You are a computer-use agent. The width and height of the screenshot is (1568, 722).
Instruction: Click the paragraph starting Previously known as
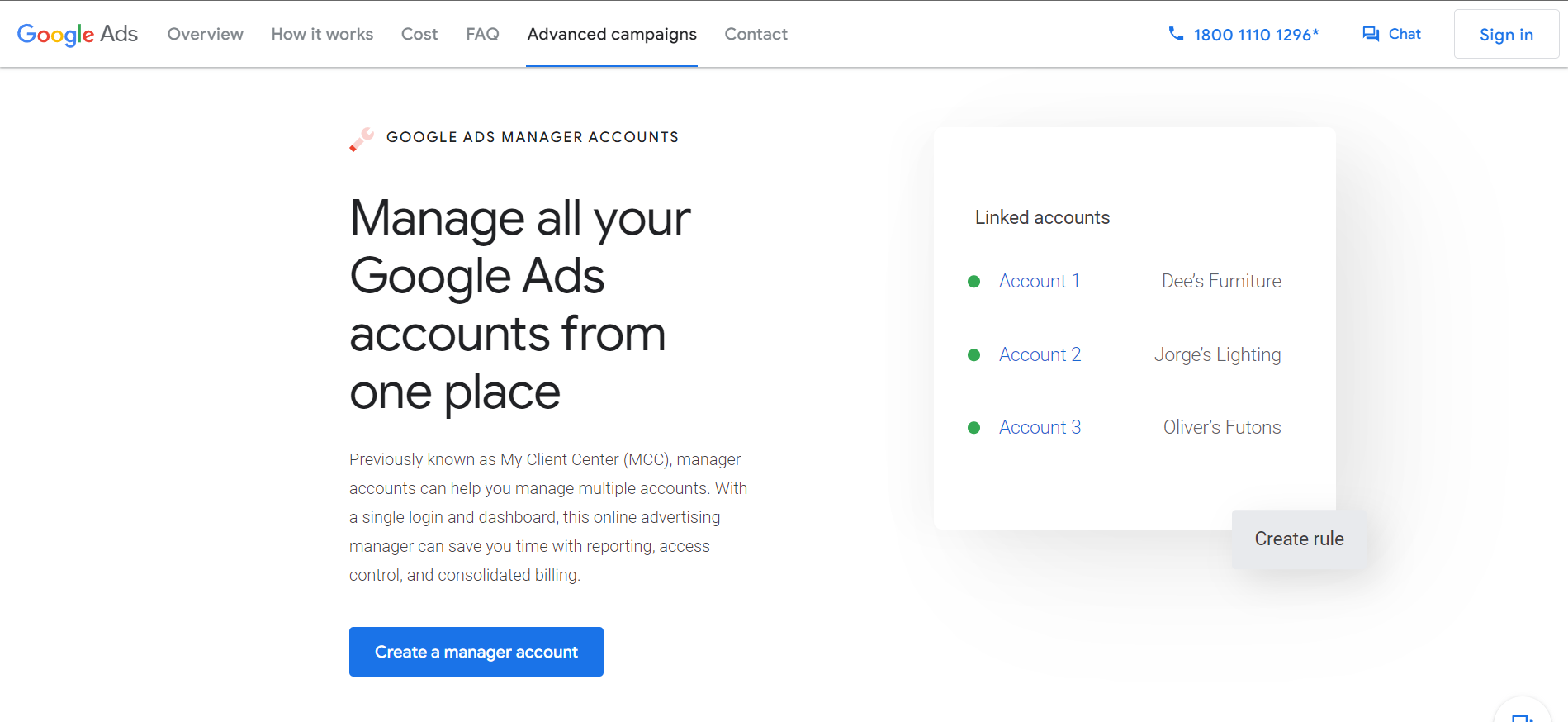[548, 517]
